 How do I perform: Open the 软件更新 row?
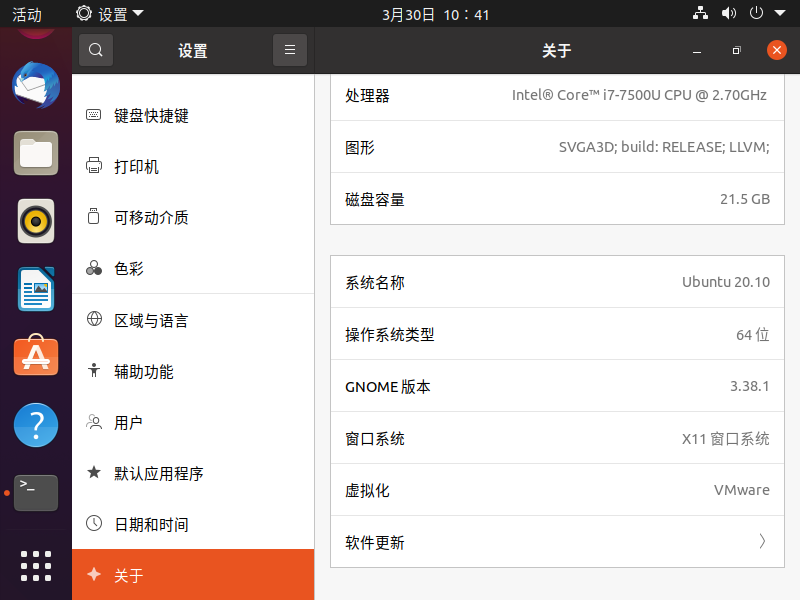pyautogui.click(x=557, y=542)
